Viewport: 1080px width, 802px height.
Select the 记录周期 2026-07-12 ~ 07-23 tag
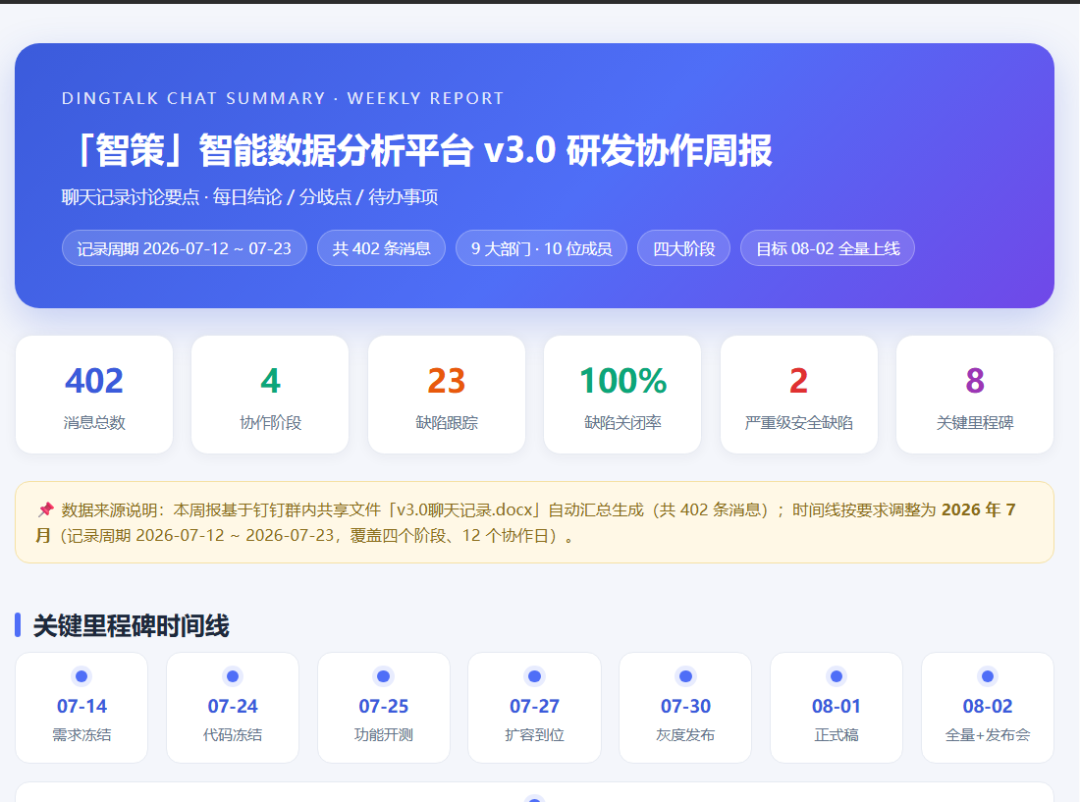pyautogui.click(x=184, y=248)
